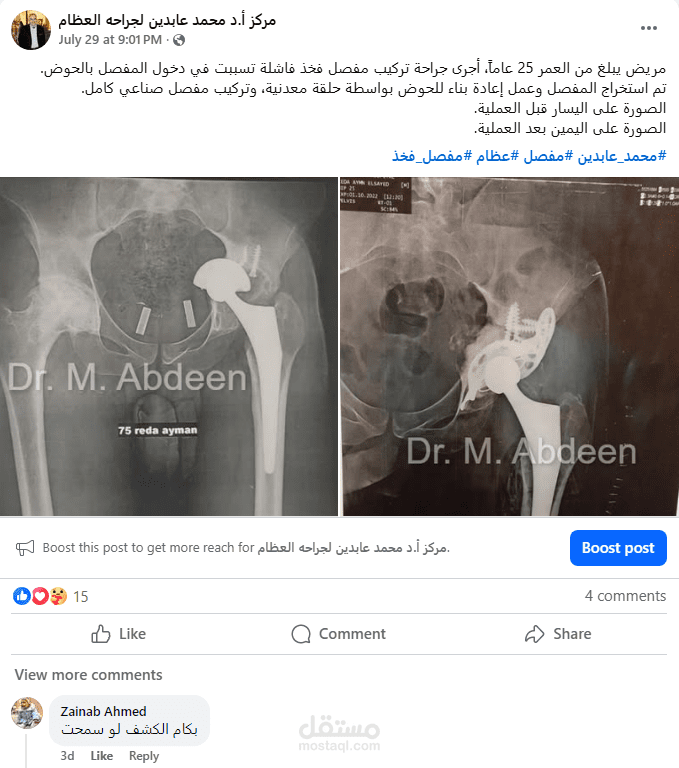Reply to Zainab Ahmed's comment
The width and height of the screenshot is (679, 768).
(144, 756)
